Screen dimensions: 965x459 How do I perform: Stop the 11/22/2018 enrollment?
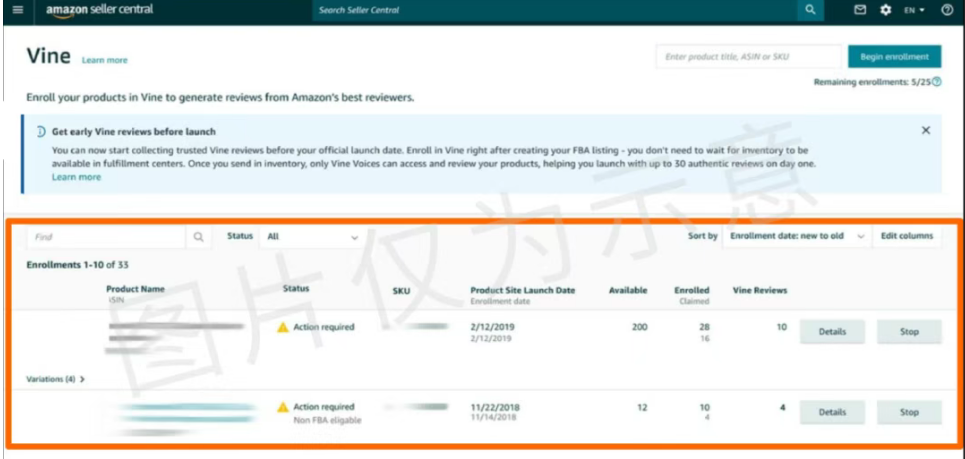tap(909, 412)
